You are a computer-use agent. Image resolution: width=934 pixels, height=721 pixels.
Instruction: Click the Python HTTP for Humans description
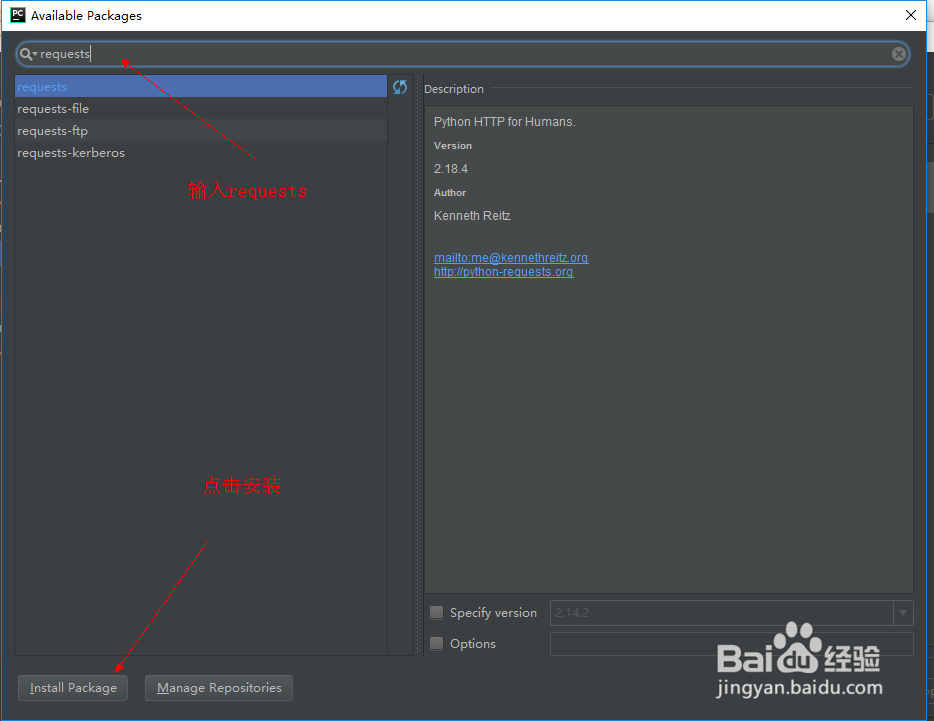click(x=505, y=122)
